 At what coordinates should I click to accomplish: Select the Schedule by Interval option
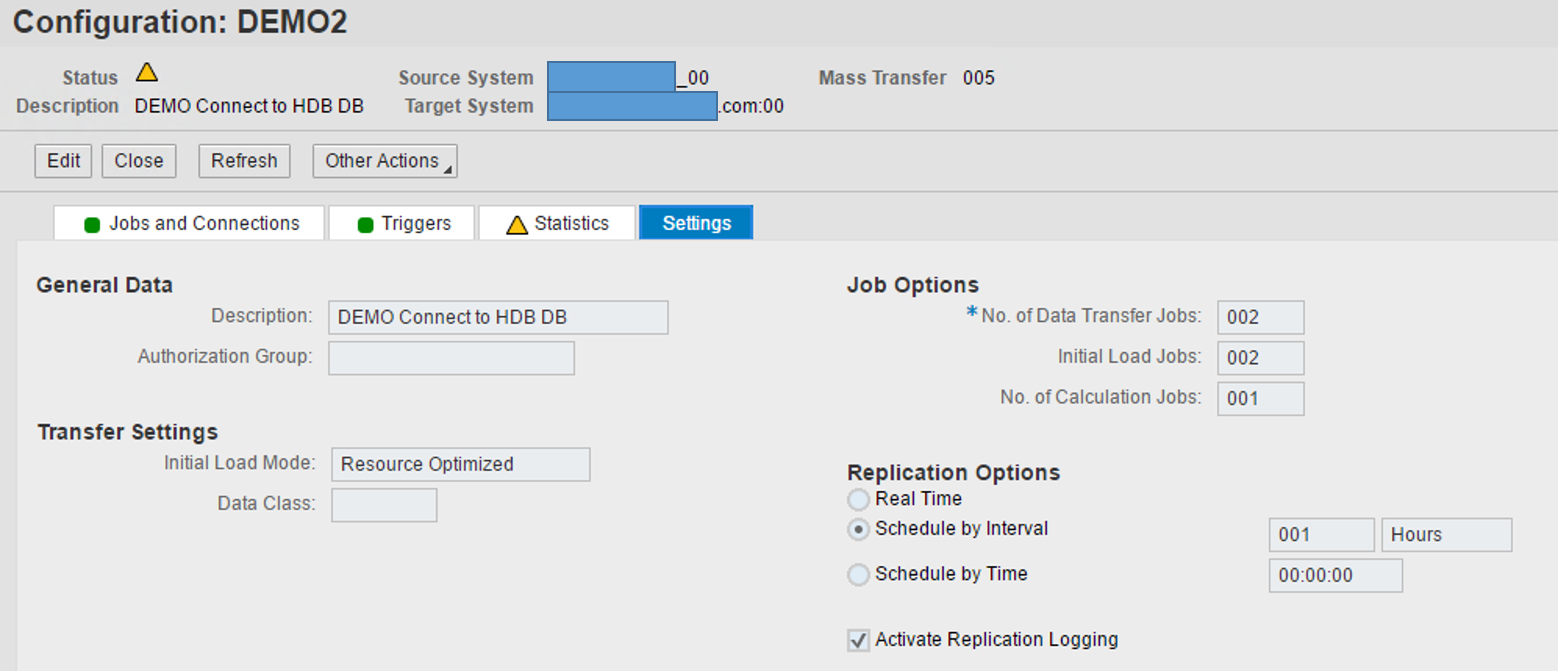[858, 529]
